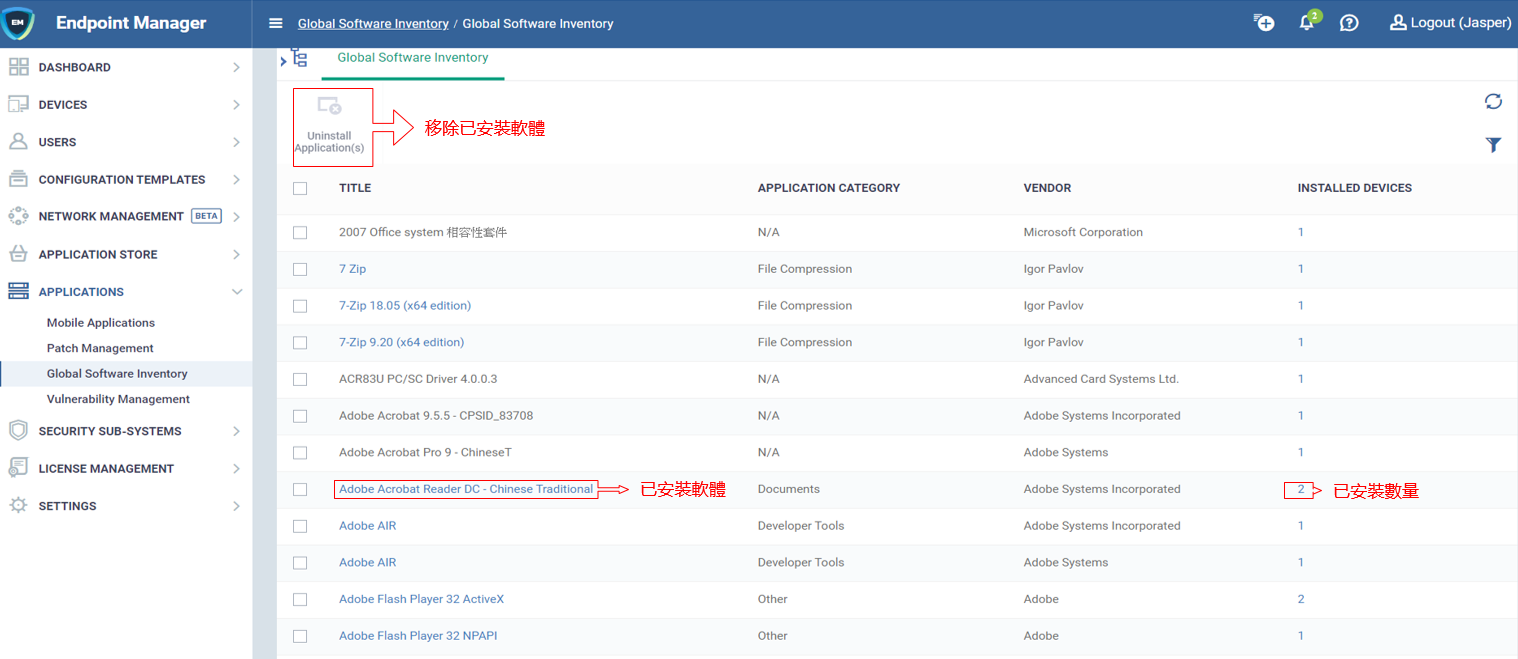Click the BETA badge on Network Management
This screenshot has height=659, width=1518.
tap(206, 216)
